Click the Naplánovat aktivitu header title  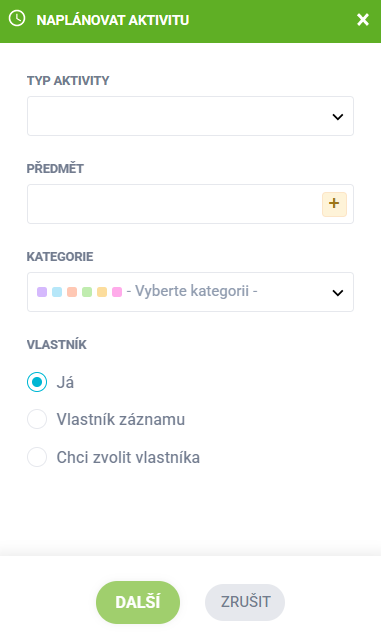point(113,20)
